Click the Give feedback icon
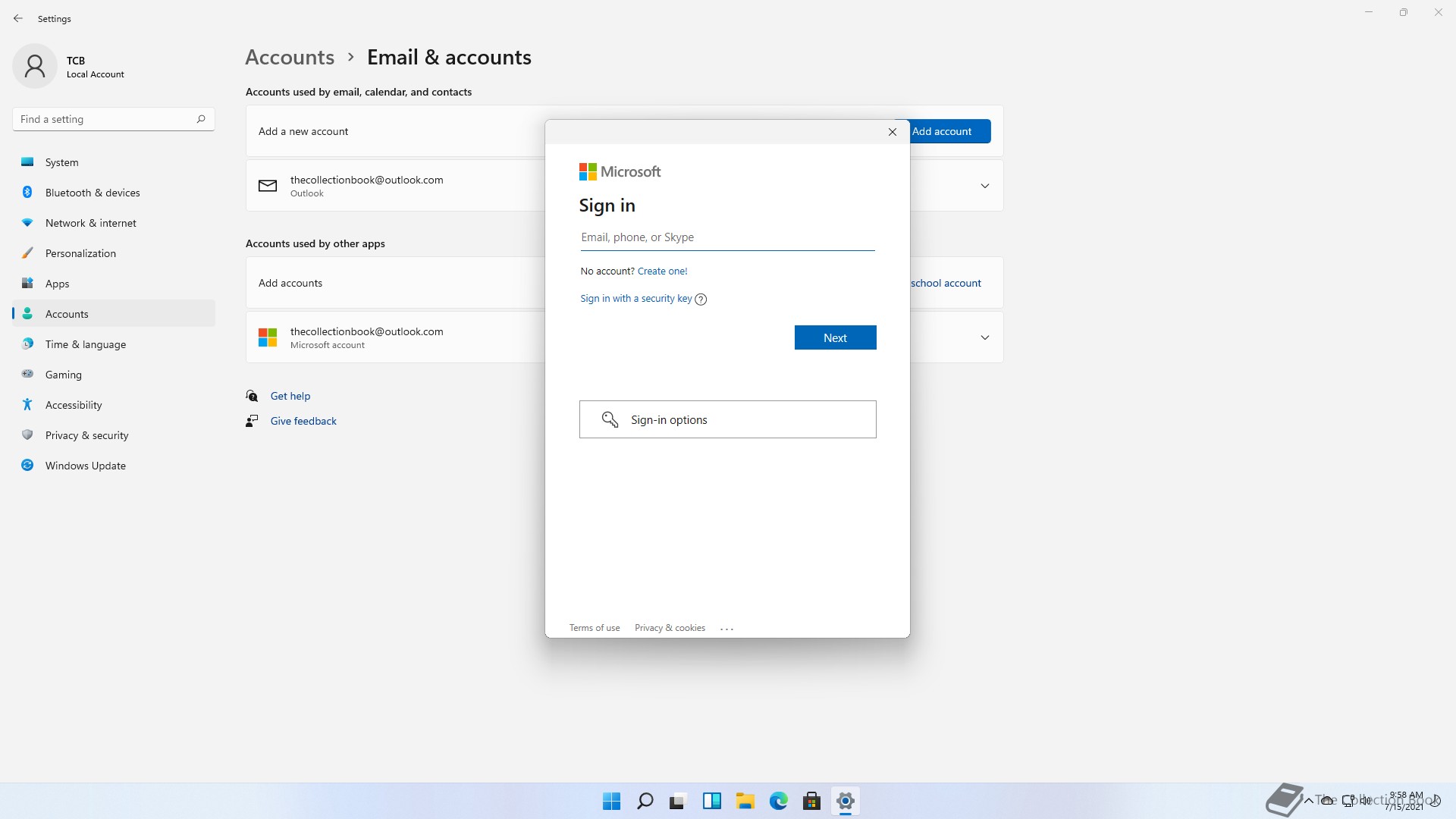Image resolution: width=1456 pixels, height=819 pixels. click(x=252, y=421)
